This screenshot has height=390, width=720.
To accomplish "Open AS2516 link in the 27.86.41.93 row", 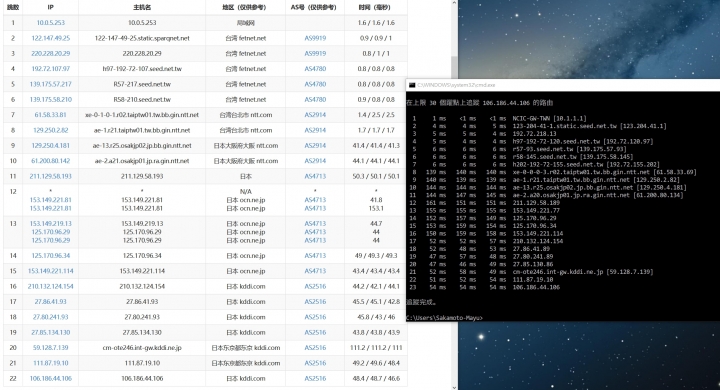I will [x=315, y=302].
